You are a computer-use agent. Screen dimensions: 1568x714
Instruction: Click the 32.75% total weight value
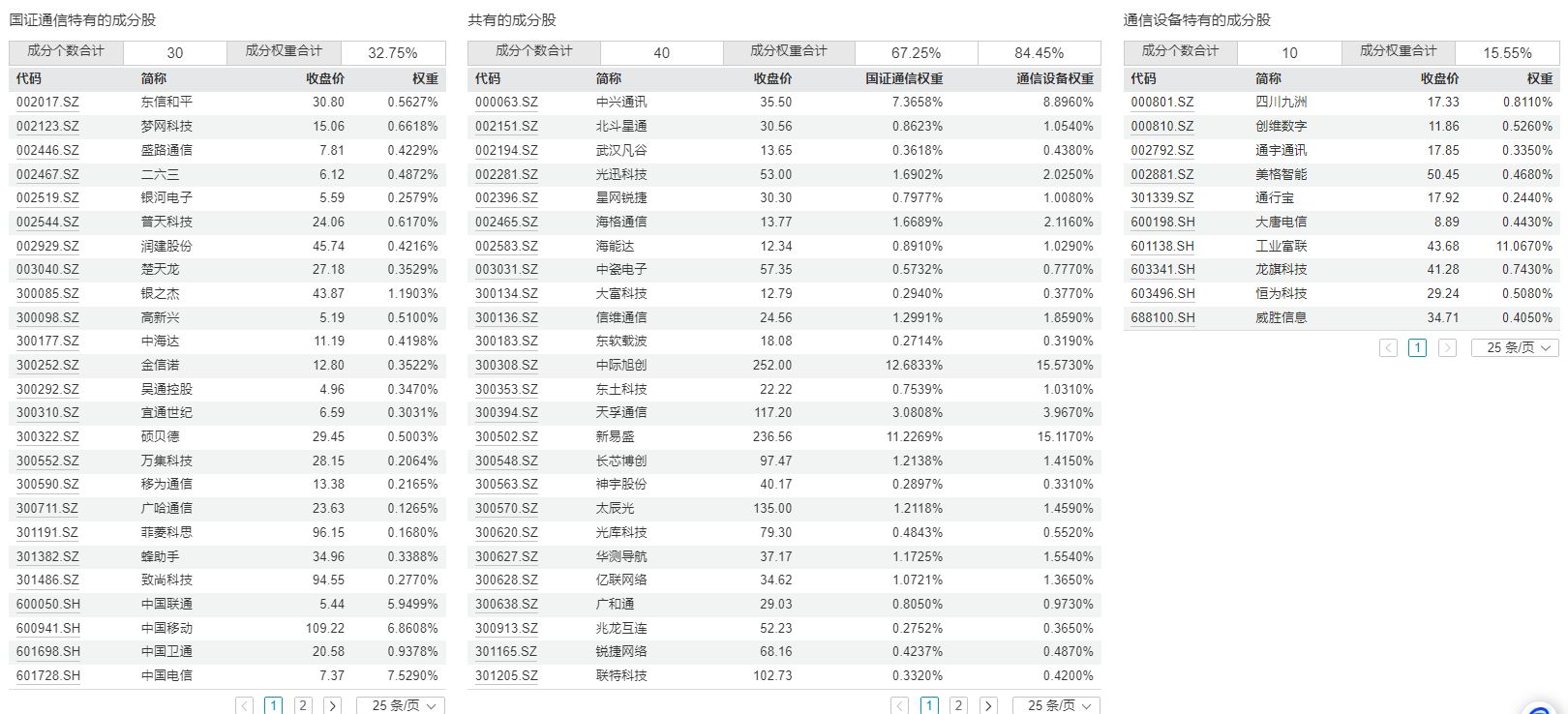(x=393, y=53)
